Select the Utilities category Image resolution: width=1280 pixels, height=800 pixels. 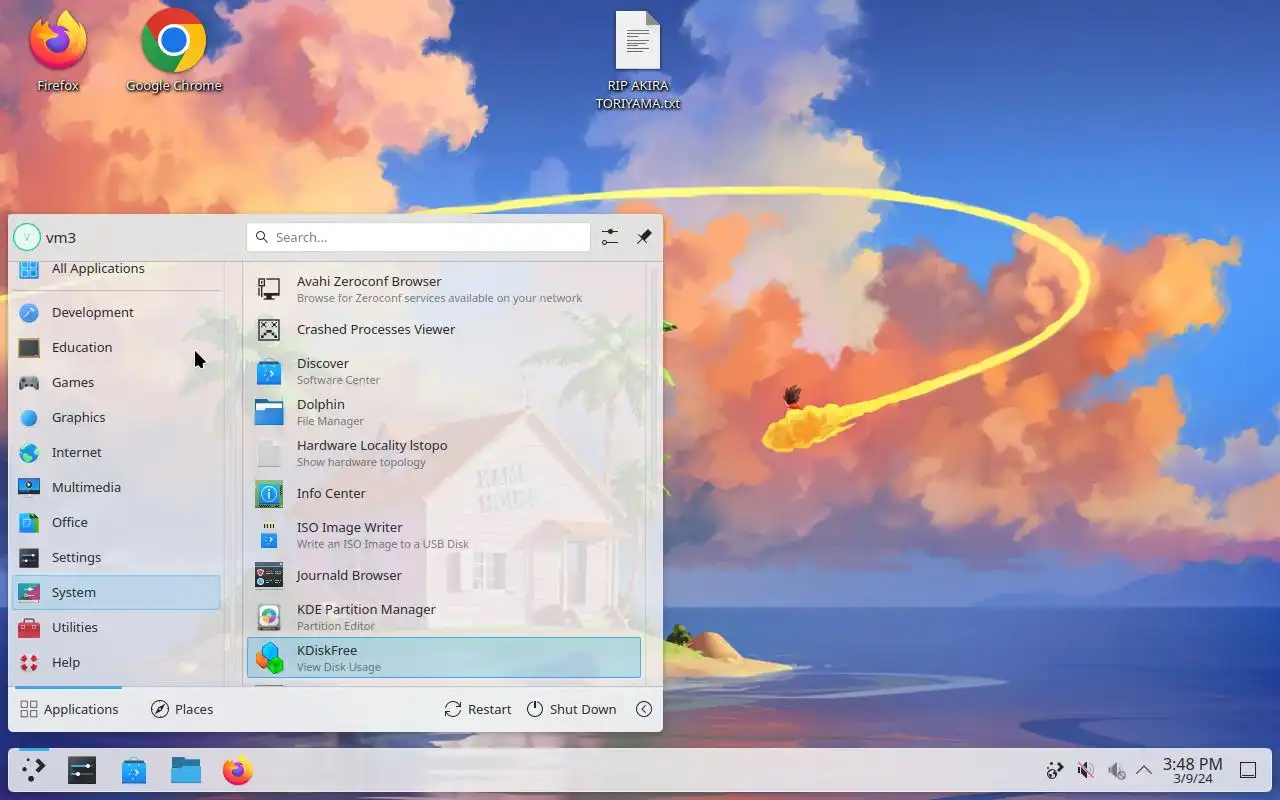point(116,627)
